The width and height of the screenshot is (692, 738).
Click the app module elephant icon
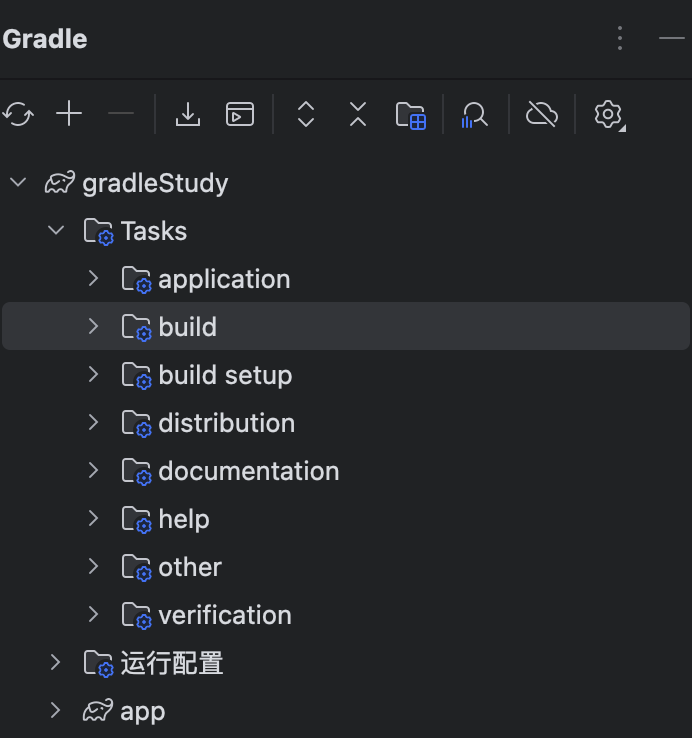point(98,710)
